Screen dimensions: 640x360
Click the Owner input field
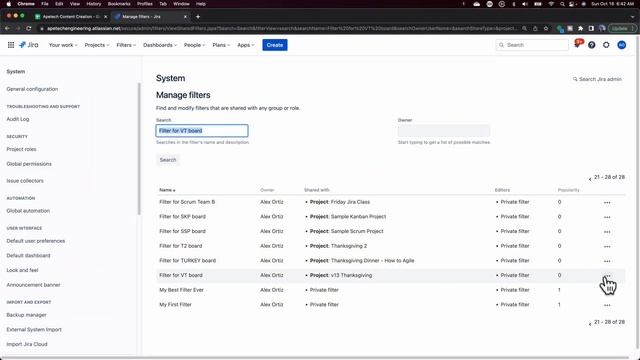tap(444, 131)
